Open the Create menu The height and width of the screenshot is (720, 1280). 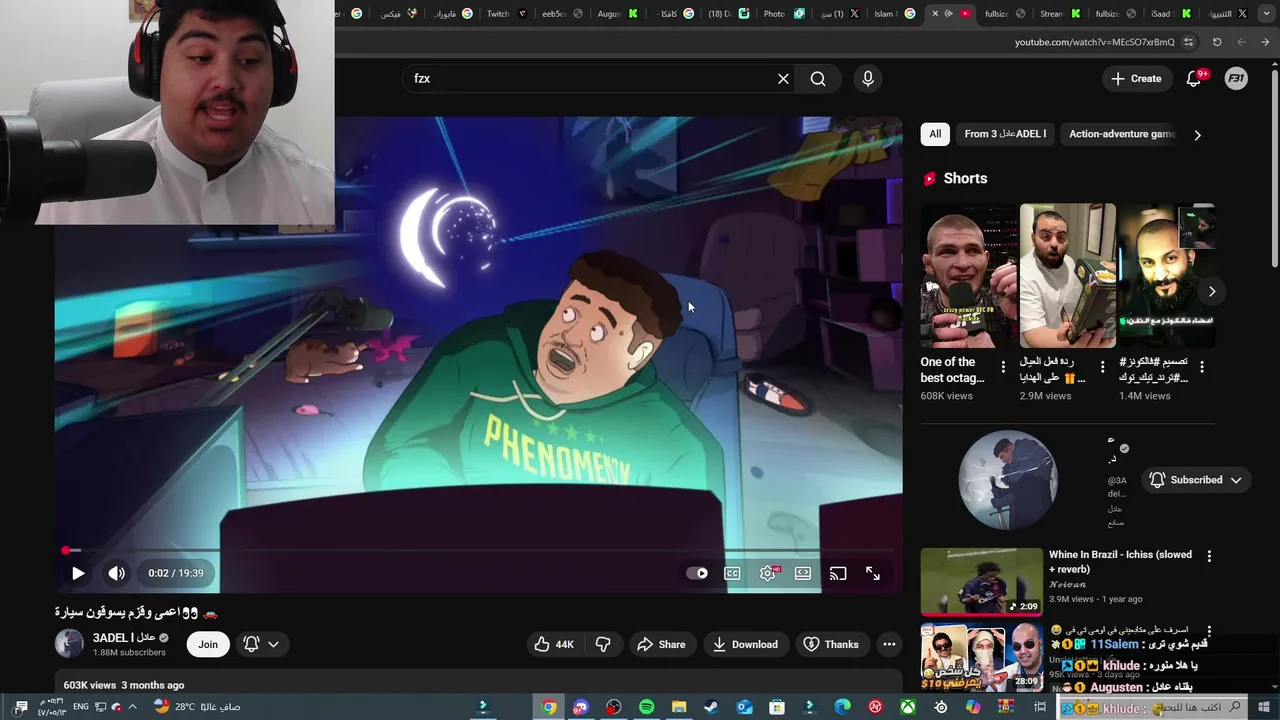click(1136, 79)
